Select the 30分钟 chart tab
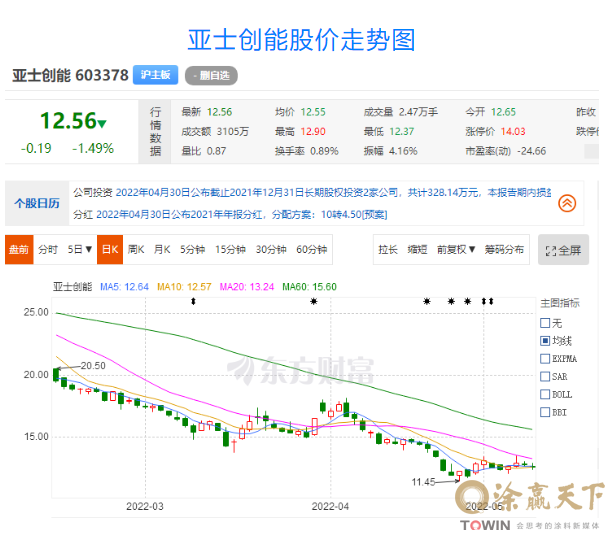 pos(271,249)
